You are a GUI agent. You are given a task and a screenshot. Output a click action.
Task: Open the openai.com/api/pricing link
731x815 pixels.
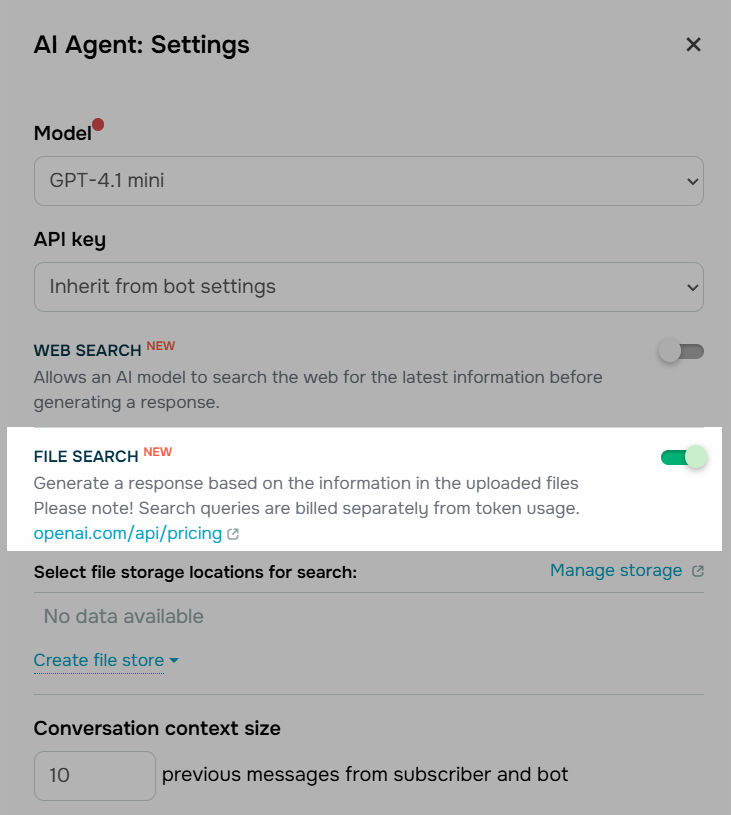(x=126, y=534)
